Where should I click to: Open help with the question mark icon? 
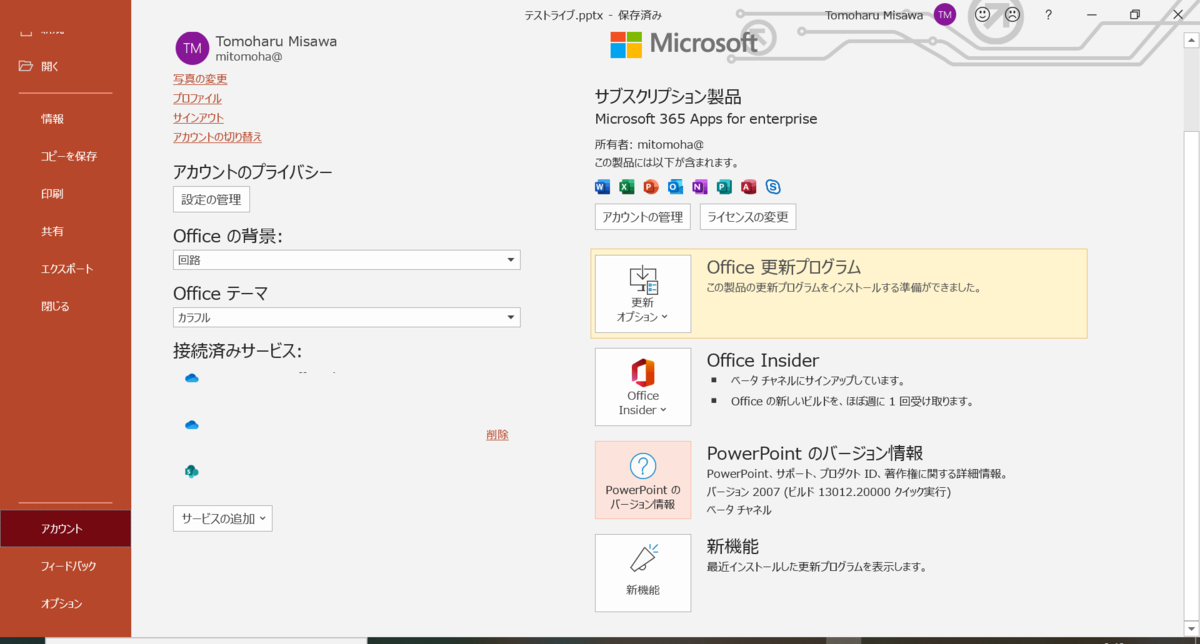[x=1048, y=15]
